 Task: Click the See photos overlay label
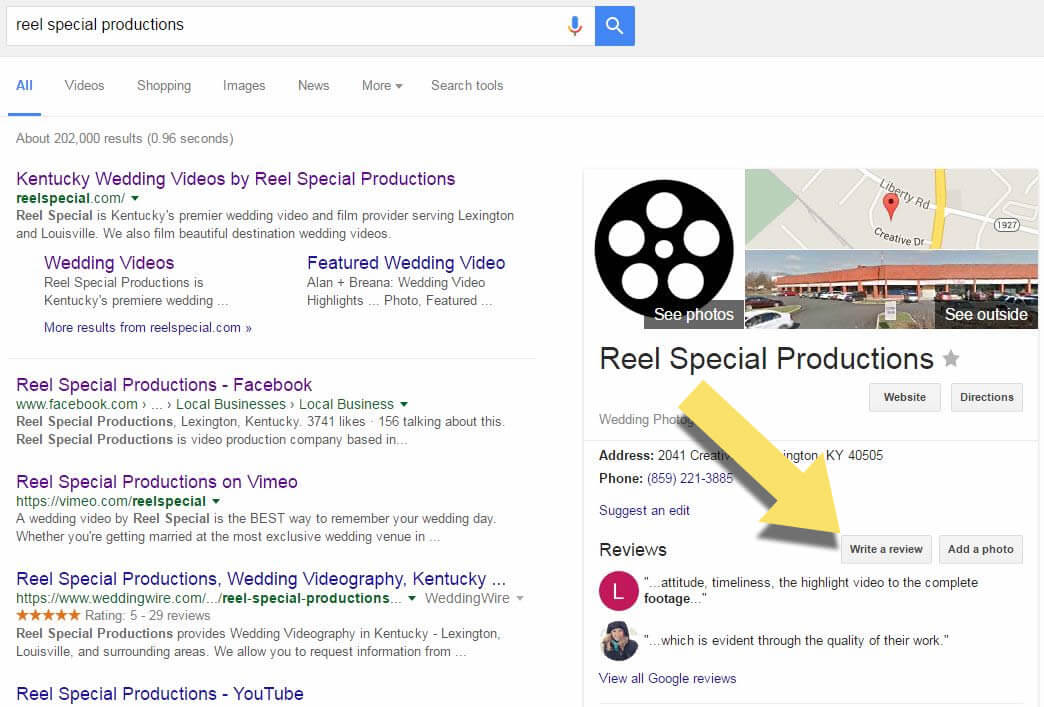point(694,314)
